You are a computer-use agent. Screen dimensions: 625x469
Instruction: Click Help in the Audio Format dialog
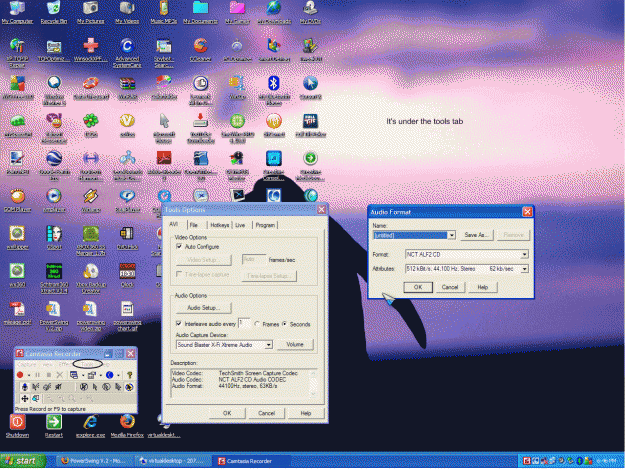483,287
